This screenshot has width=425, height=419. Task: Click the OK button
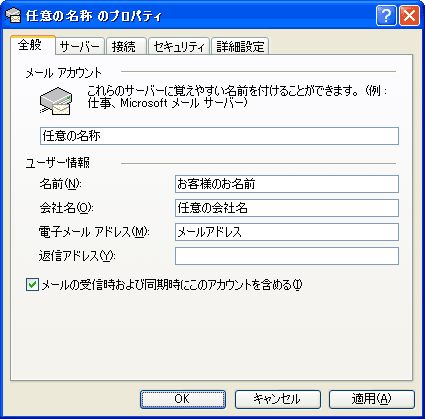click(x=183, y=399)
